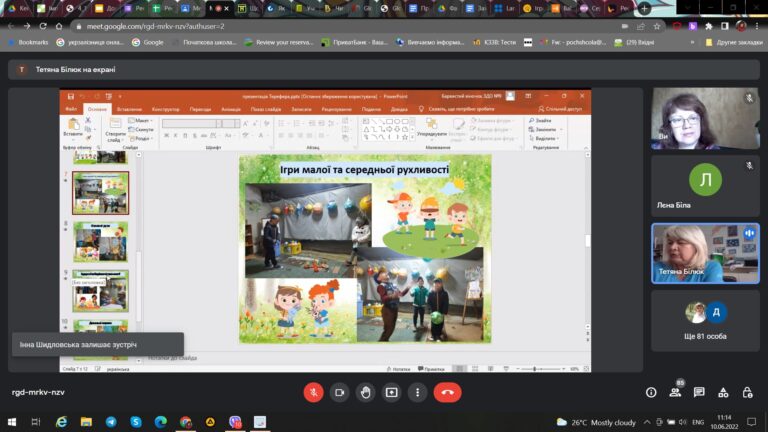Viewport: 768px width, 432px height.
Task: Unmute the microphone
Action: pyautogui.click(x=313, y=392)
